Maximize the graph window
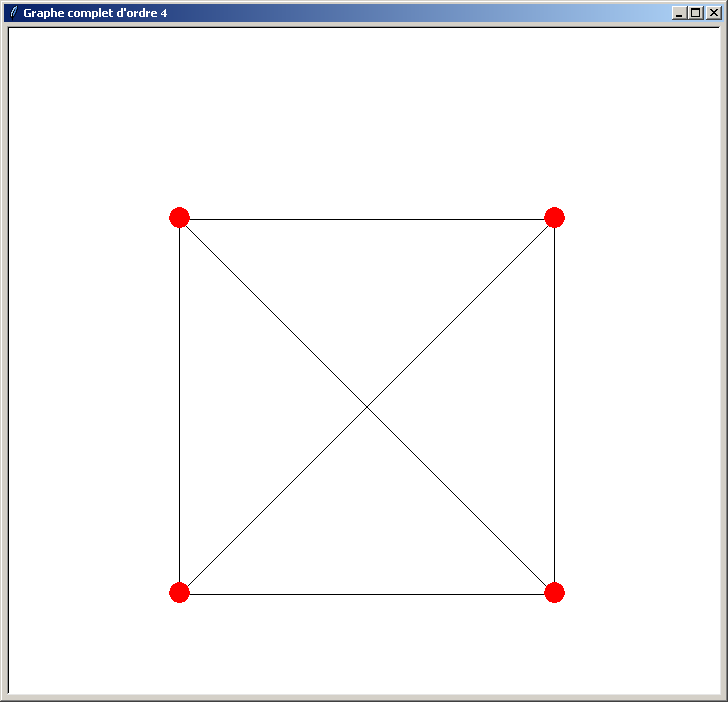 [696, 13]
